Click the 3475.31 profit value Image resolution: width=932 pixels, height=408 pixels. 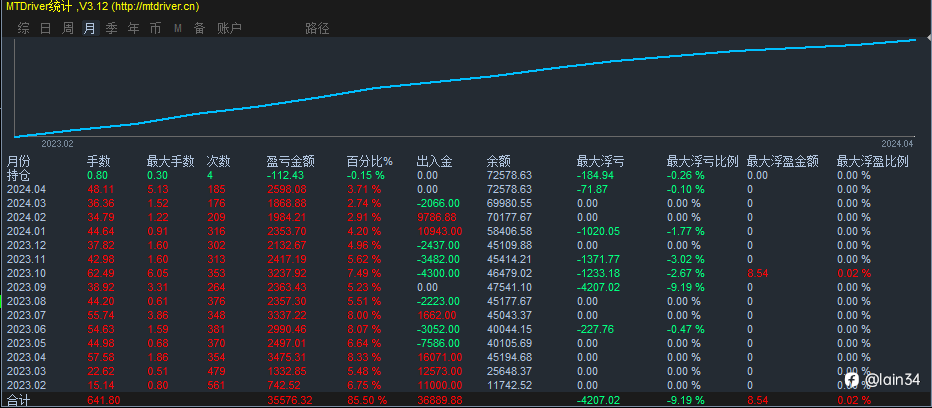[x=287, y=357]
